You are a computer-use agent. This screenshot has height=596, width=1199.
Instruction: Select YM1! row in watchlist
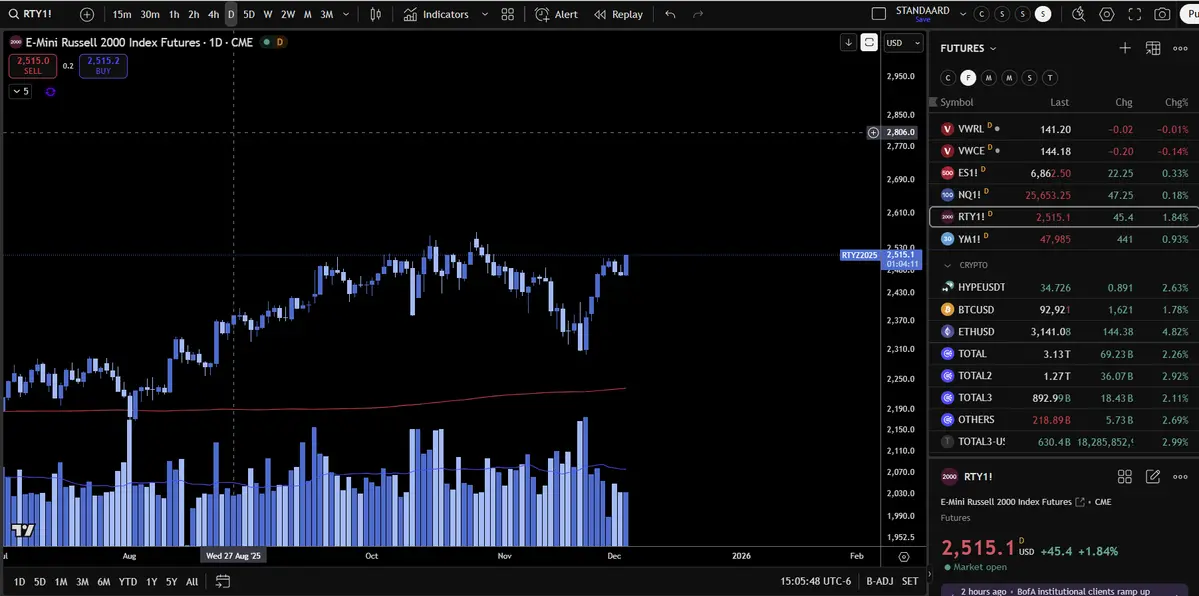tap(1064, 239)
